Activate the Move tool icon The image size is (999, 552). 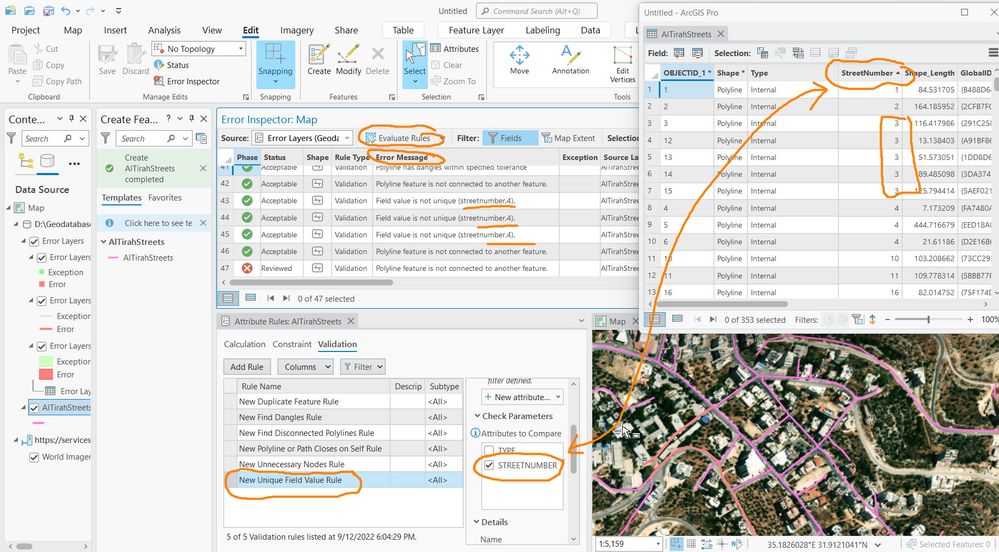[519, 57]
